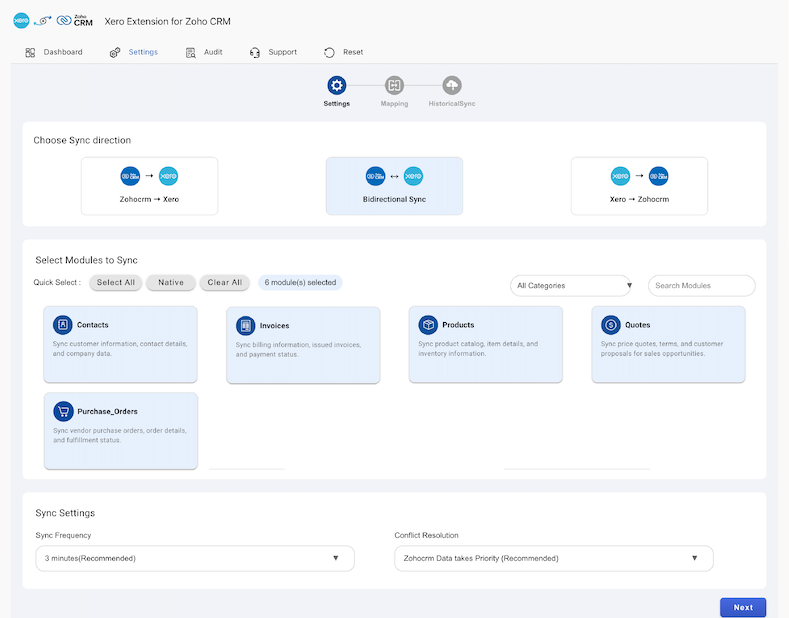Click the Reset circular arrow icon
The image size is (789, 618).
click(x=330, y=52)
